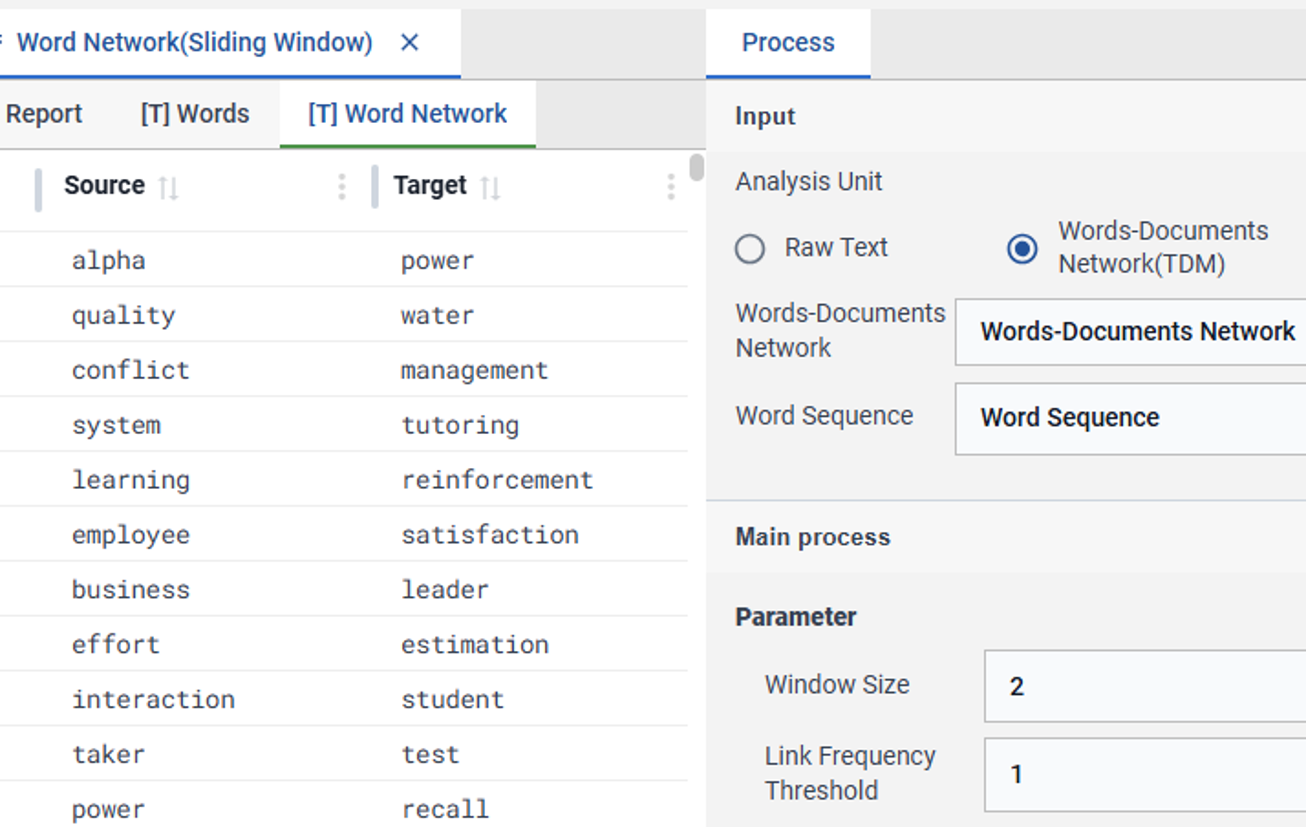Select the 'management' target cell
The height and width of the screenshot is (827, 1306).
point(475,370)
